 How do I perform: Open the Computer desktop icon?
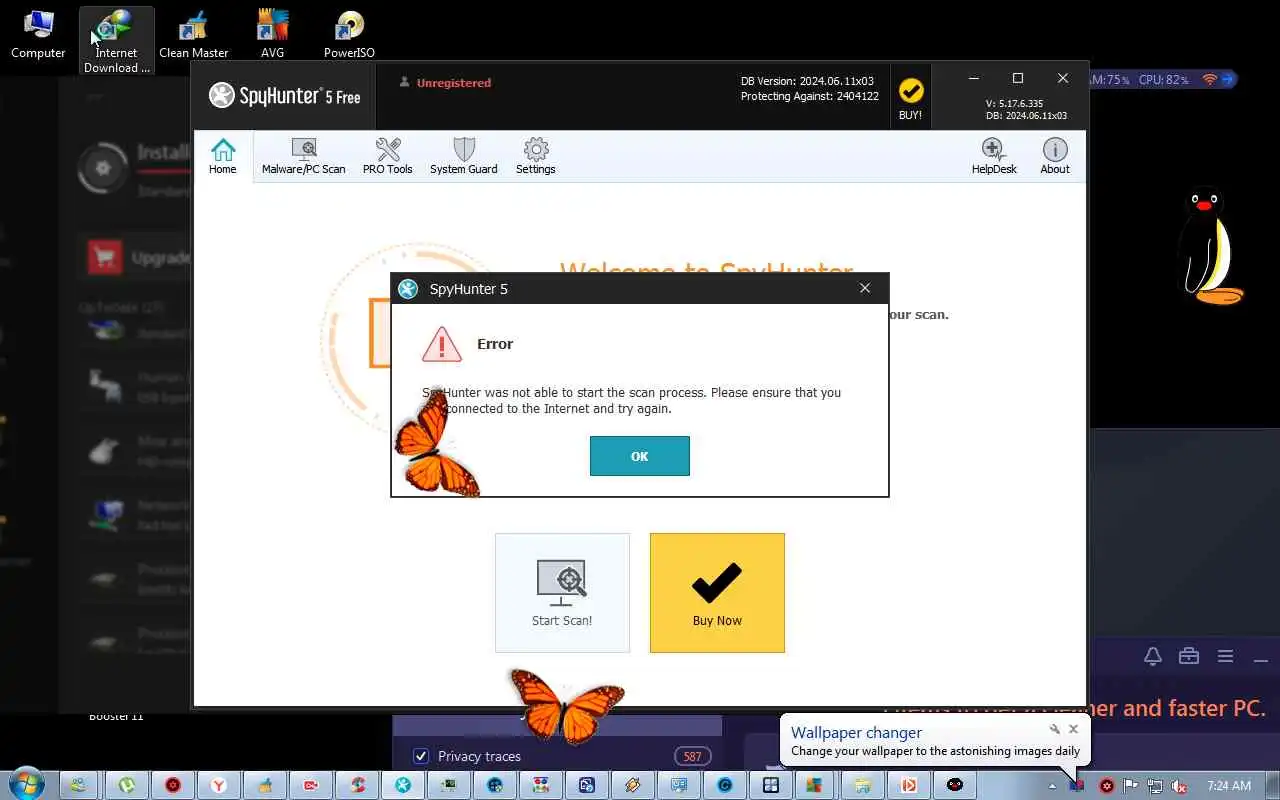38,35
